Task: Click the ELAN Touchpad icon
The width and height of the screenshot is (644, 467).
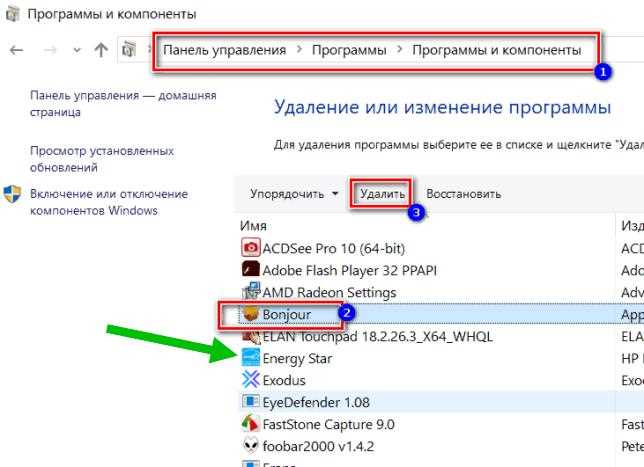Action: coord(251,337)
